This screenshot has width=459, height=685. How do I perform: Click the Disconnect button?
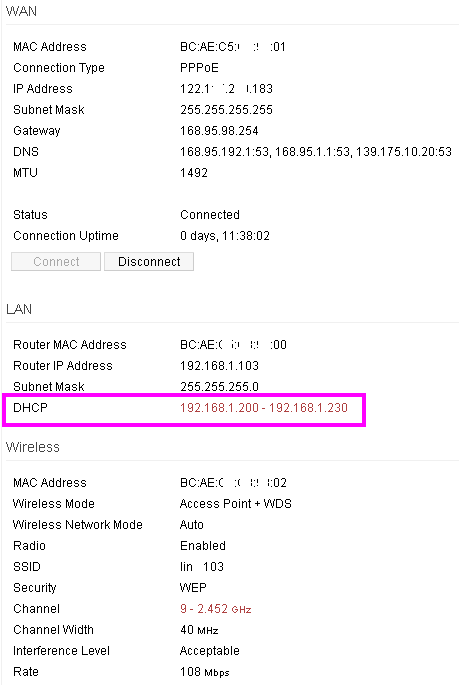[149, 261]
